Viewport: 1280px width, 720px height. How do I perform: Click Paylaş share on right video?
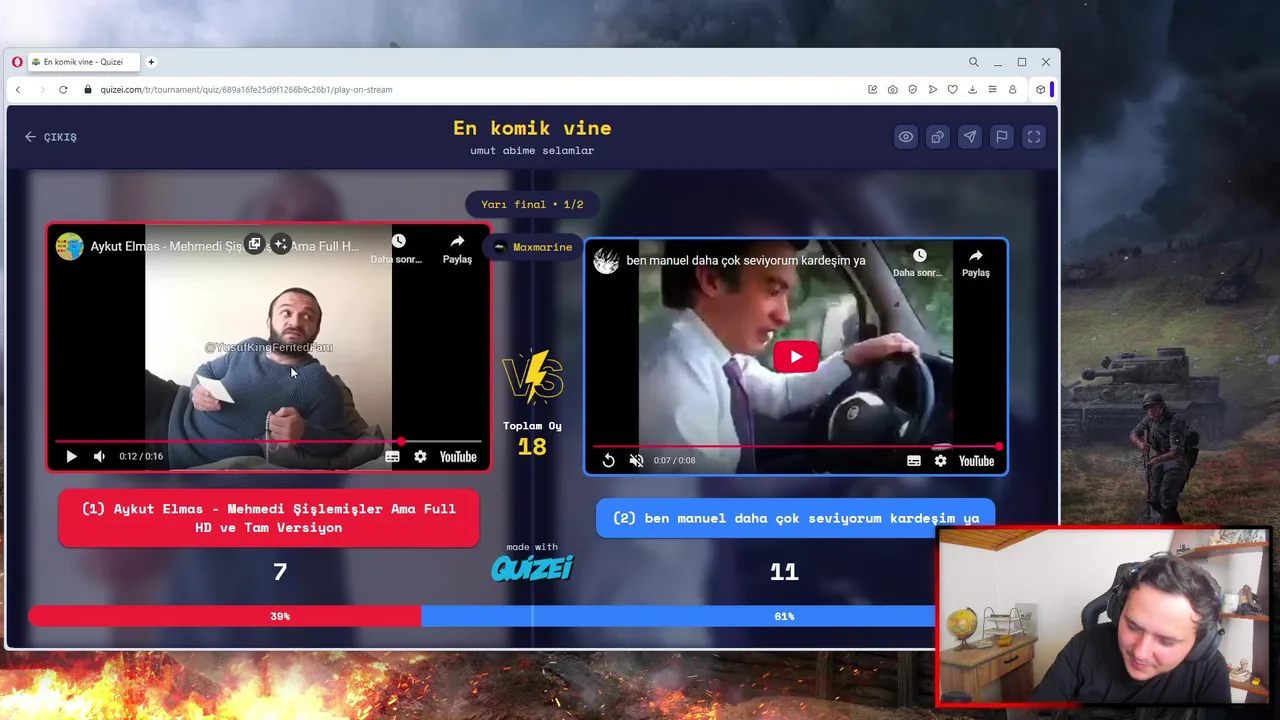pyautogui.click(x=976, y=264)
